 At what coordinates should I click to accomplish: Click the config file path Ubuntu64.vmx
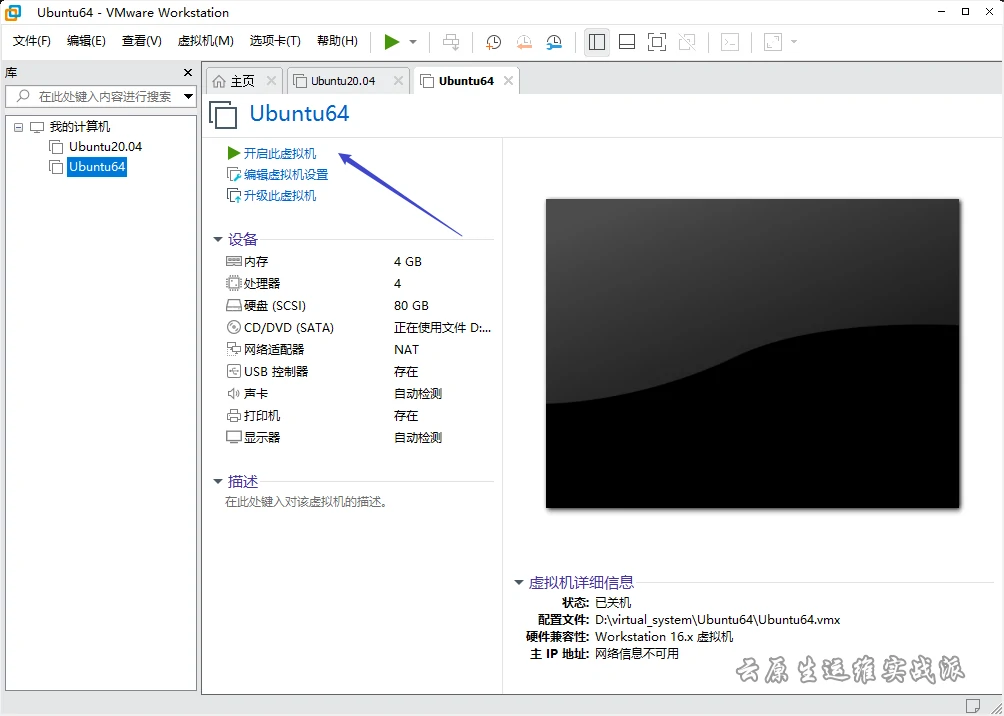[x=717, y=620]
